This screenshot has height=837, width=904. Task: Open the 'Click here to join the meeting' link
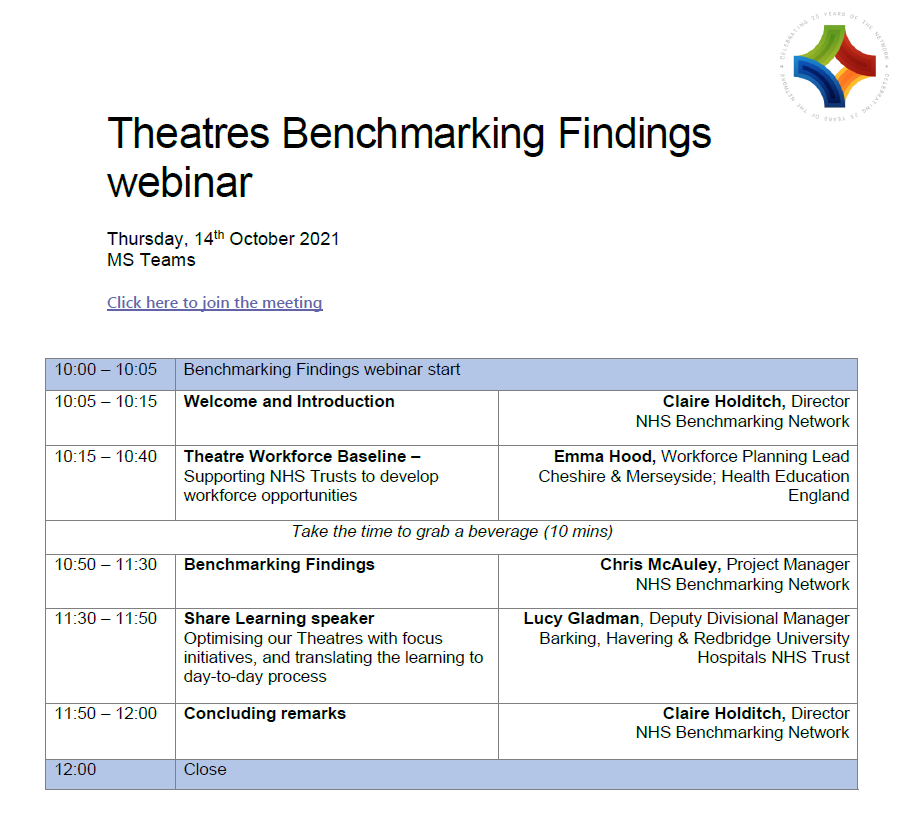pos(214,303)
